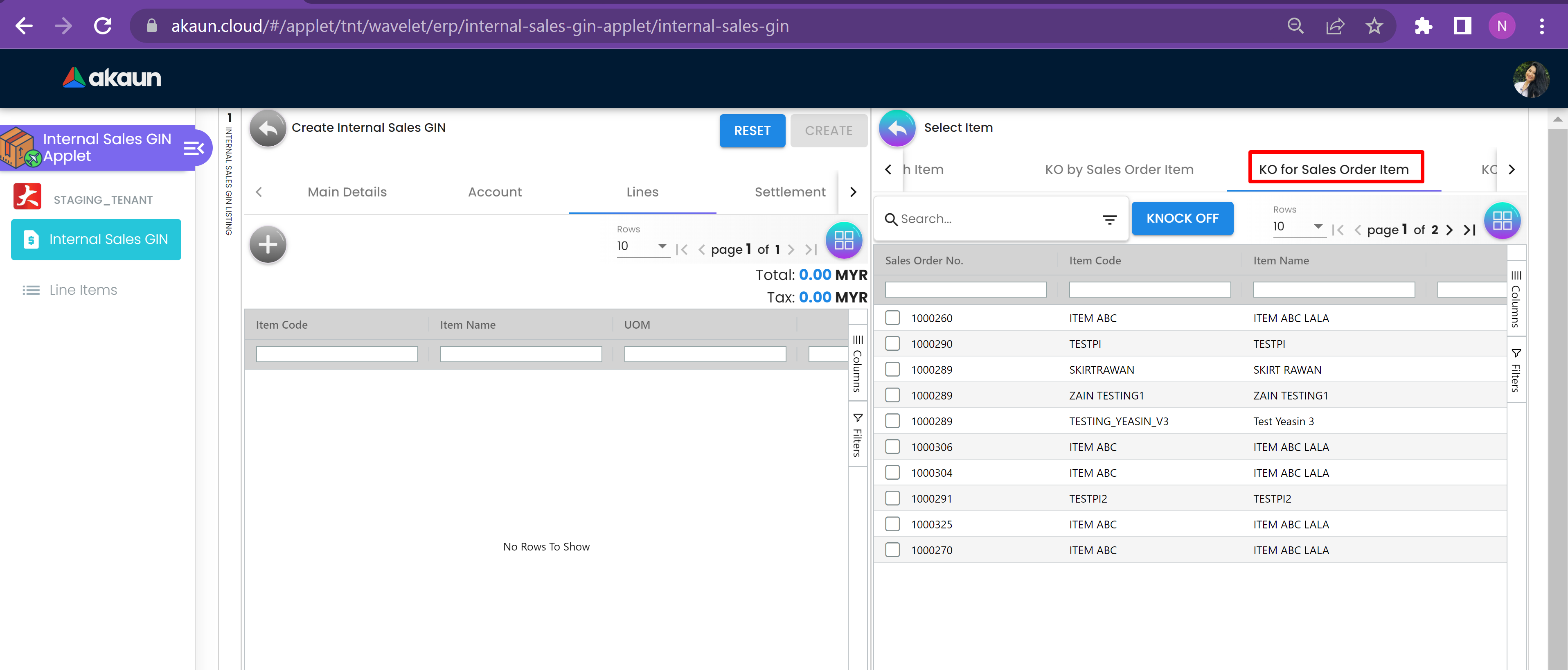Bookmark this page with star icon
The height and width of the screenshot is (670, 1568).
(x=1374, y=26)
